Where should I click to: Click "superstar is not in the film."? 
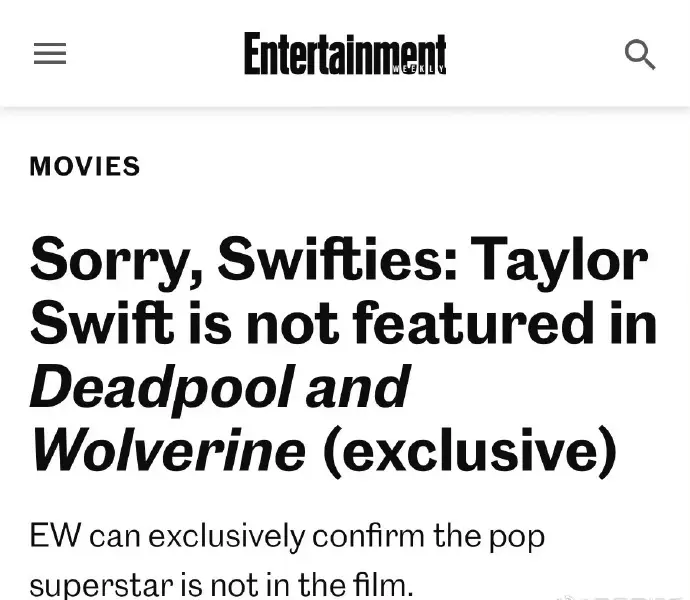222,585
